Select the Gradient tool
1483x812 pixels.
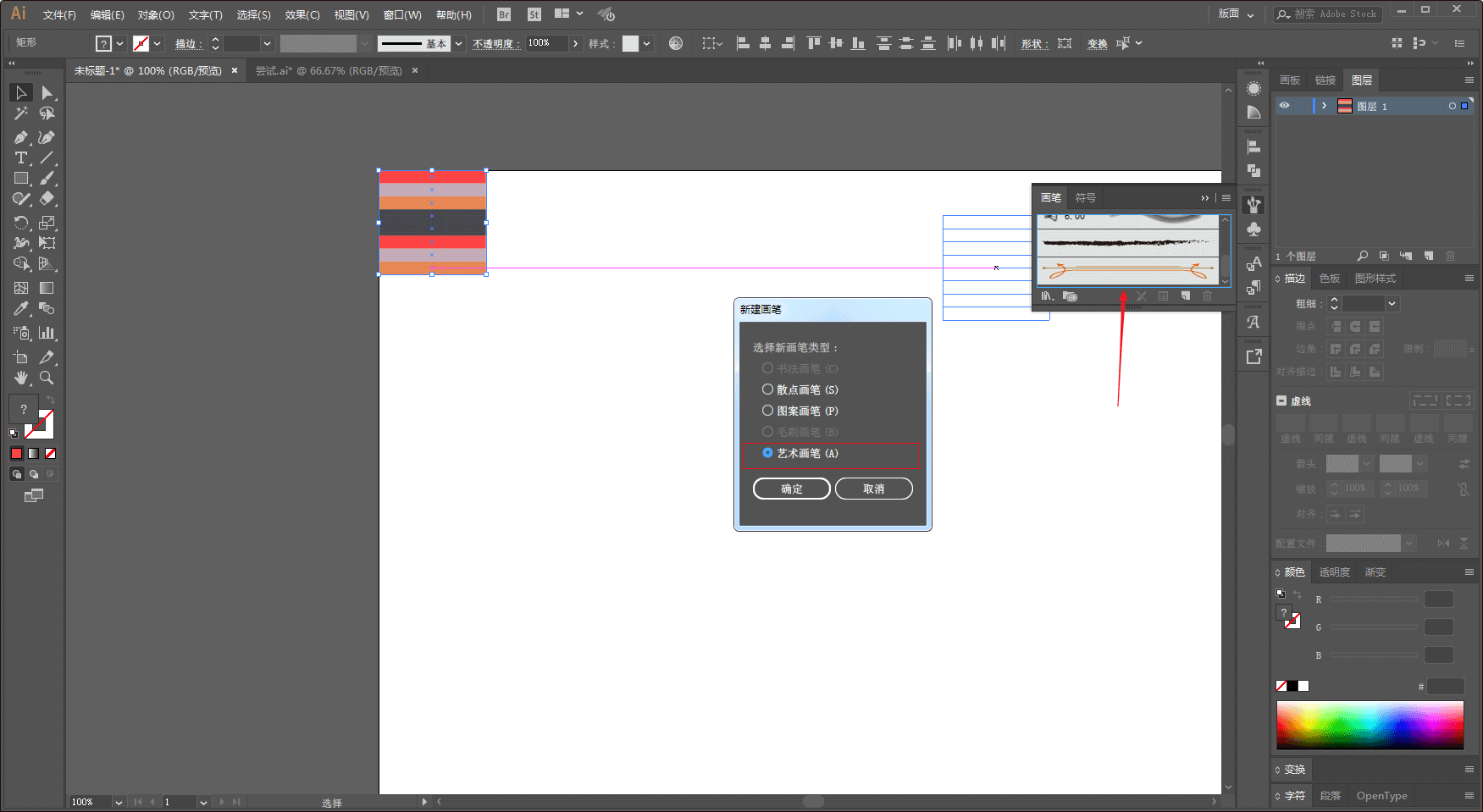coord(47,288)
